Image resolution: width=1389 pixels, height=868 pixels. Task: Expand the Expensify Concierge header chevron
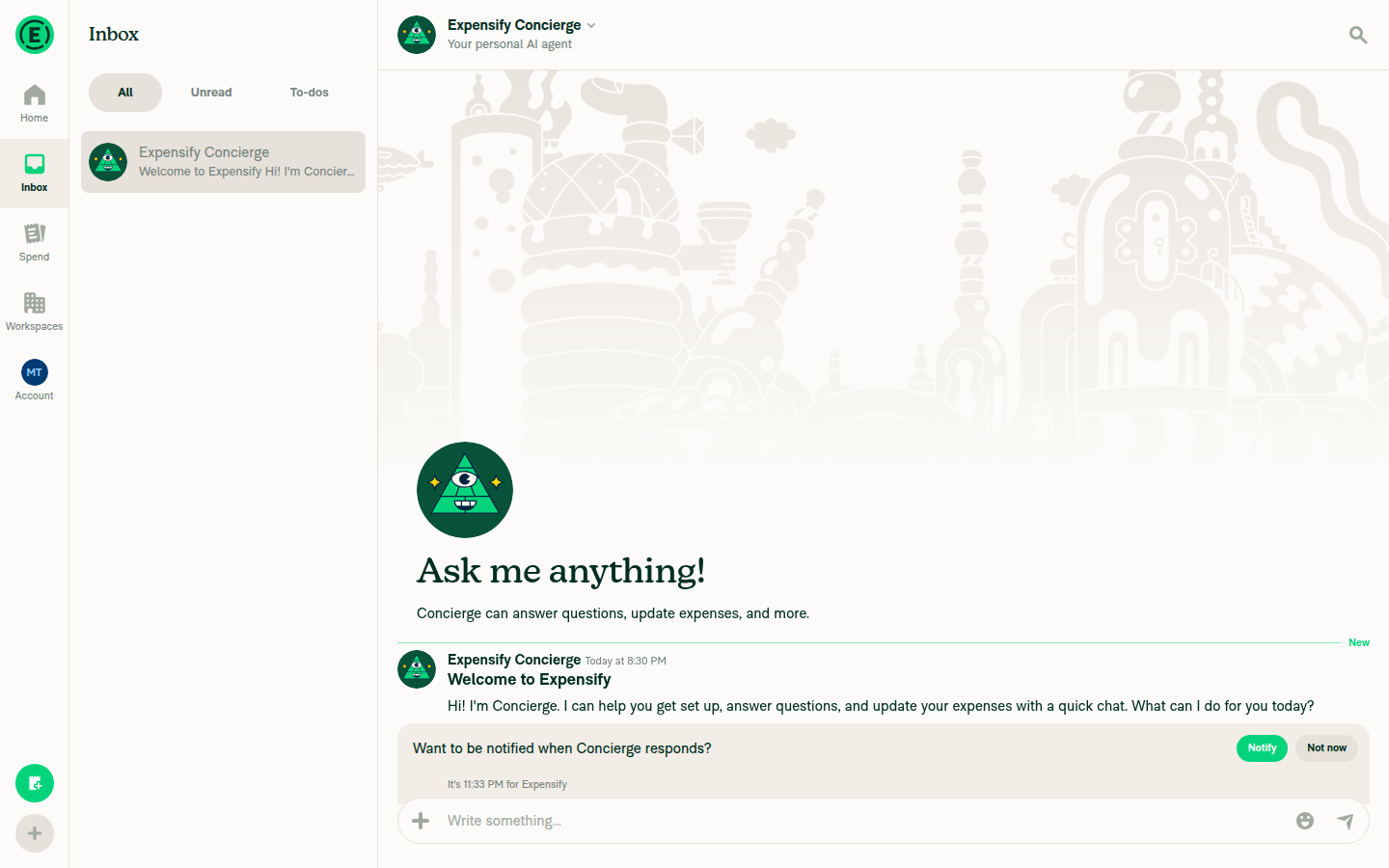[591, 25]
